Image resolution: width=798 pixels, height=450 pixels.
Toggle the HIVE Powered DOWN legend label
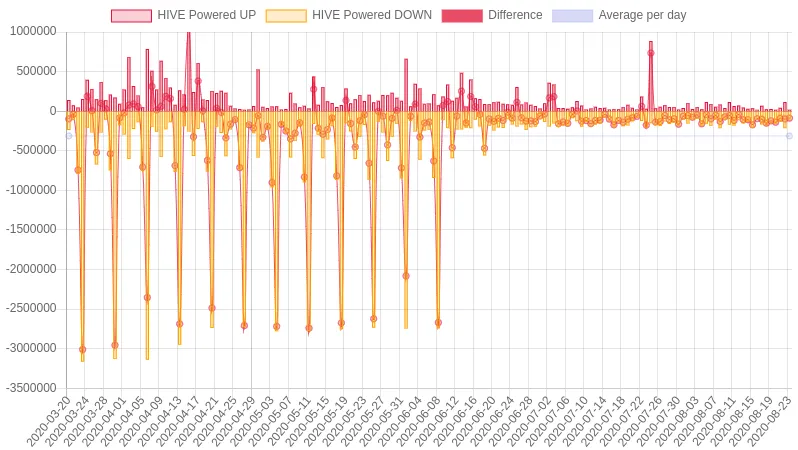point(372,15)
